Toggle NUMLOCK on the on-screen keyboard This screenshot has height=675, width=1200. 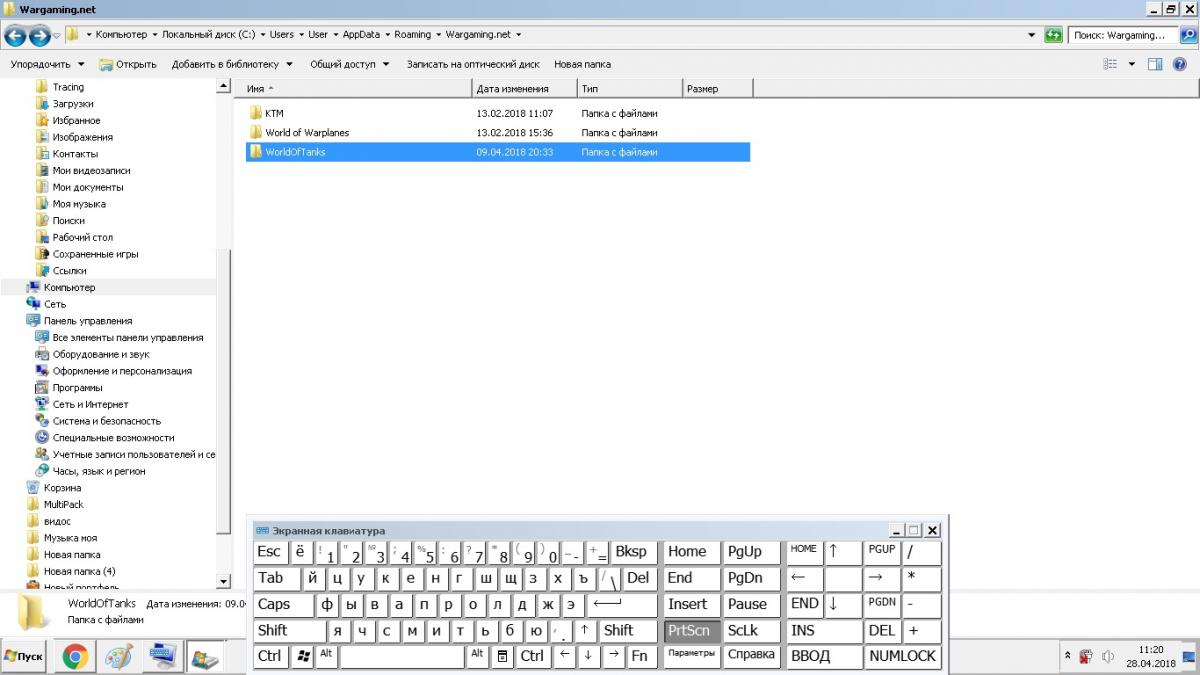tap(902, 656)
